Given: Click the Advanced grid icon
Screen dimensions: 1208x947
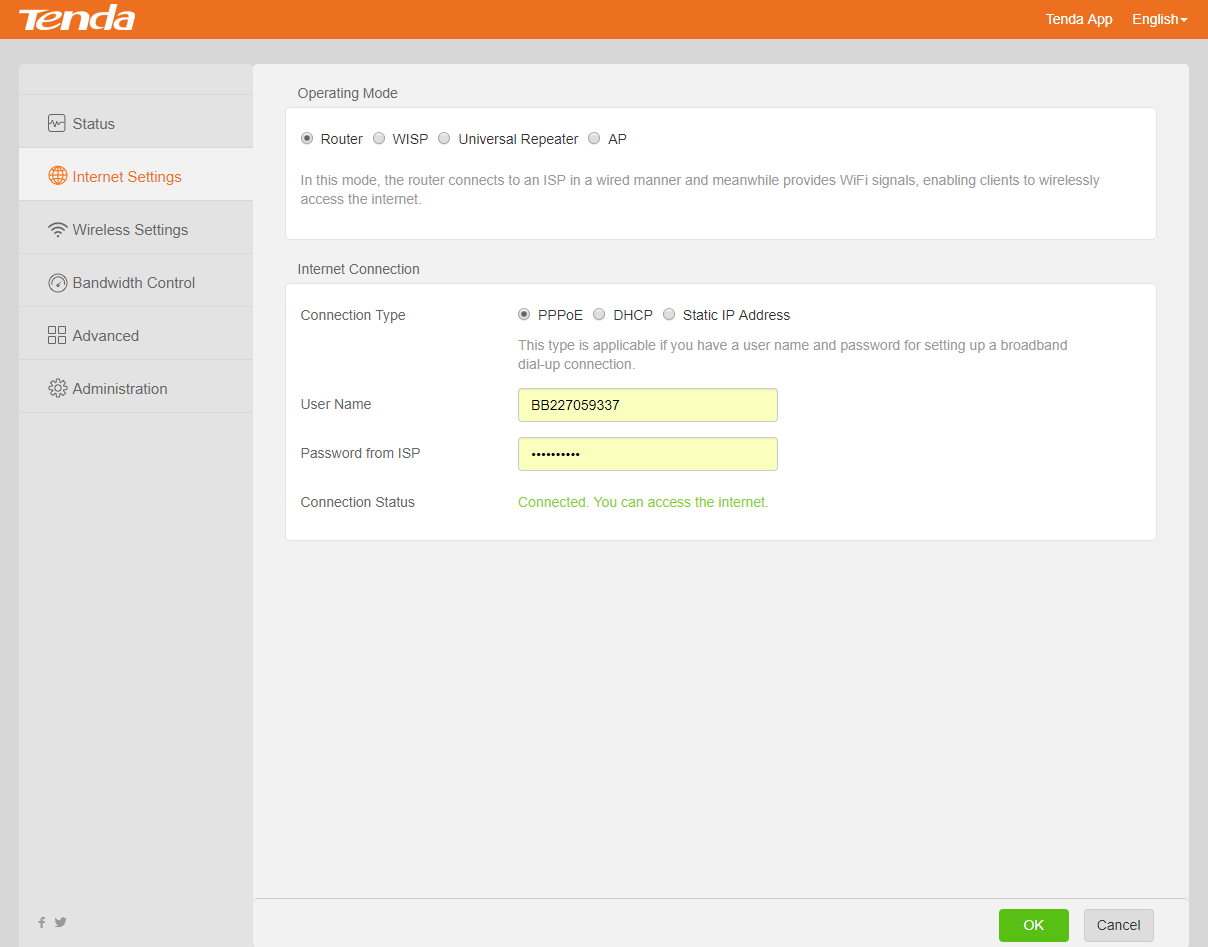Looking at the screenshot, I should (57, 336).
